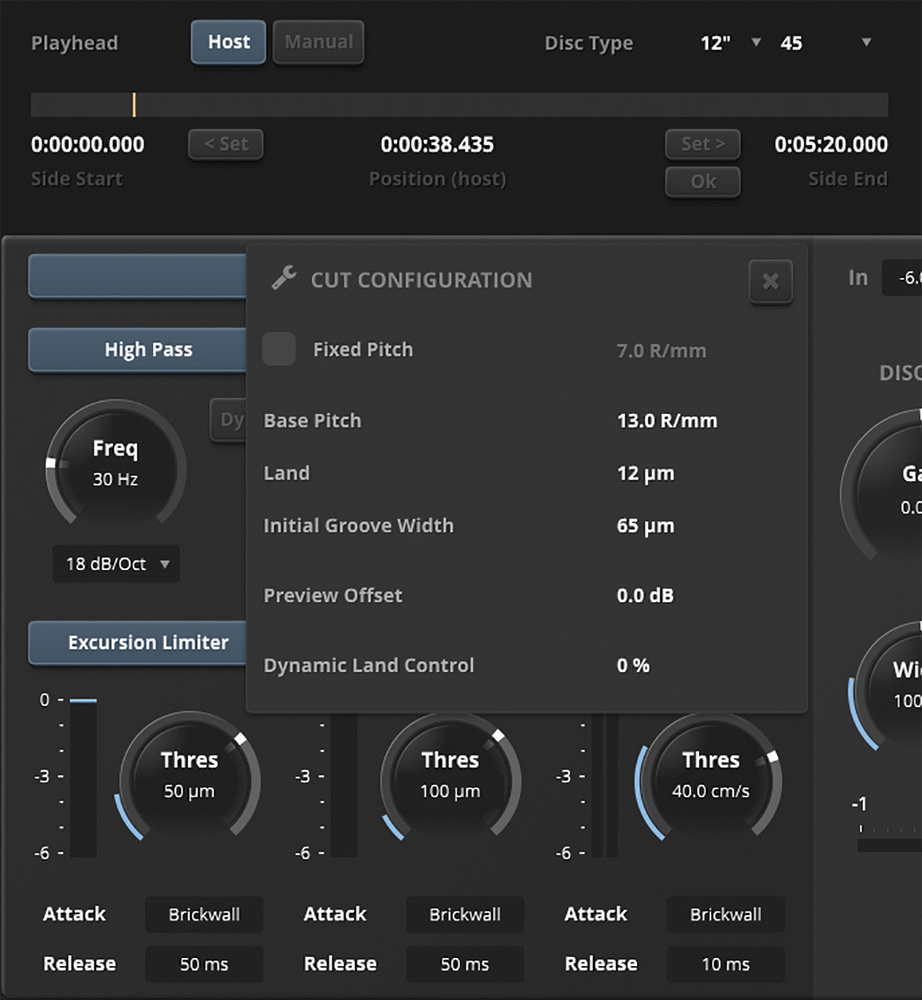Enable the Fixed Pitch checkbox
This screenshot has width=922, height=1000.
[x=279, y=349]
